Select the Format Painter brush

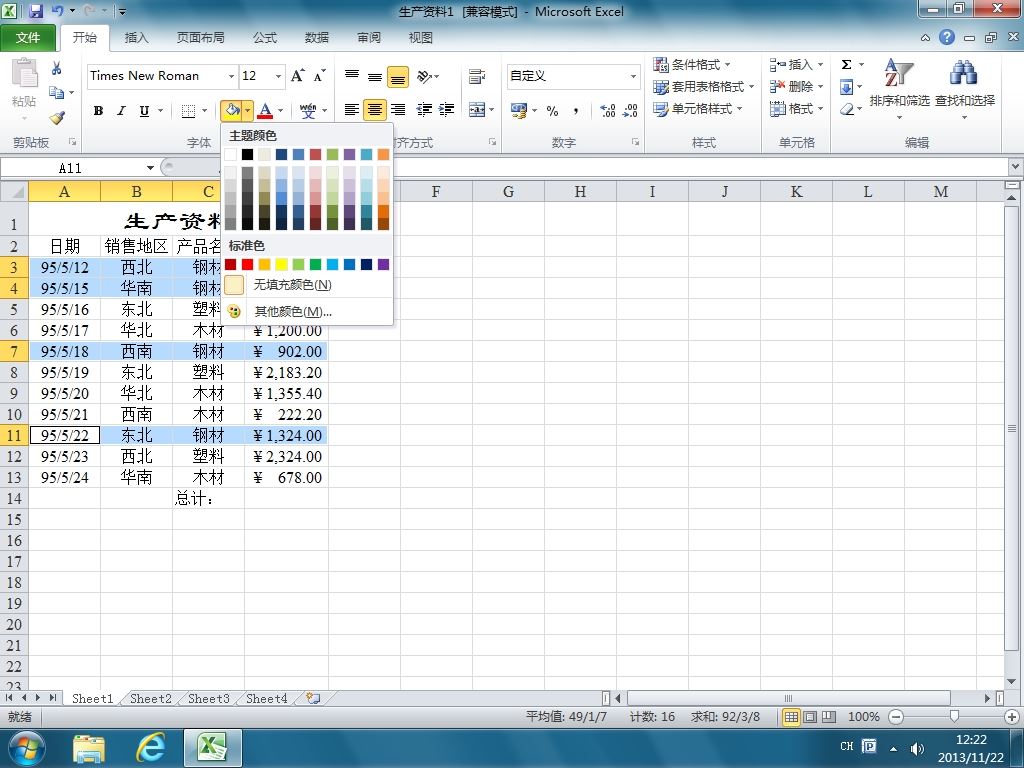[x=57, y=118]
